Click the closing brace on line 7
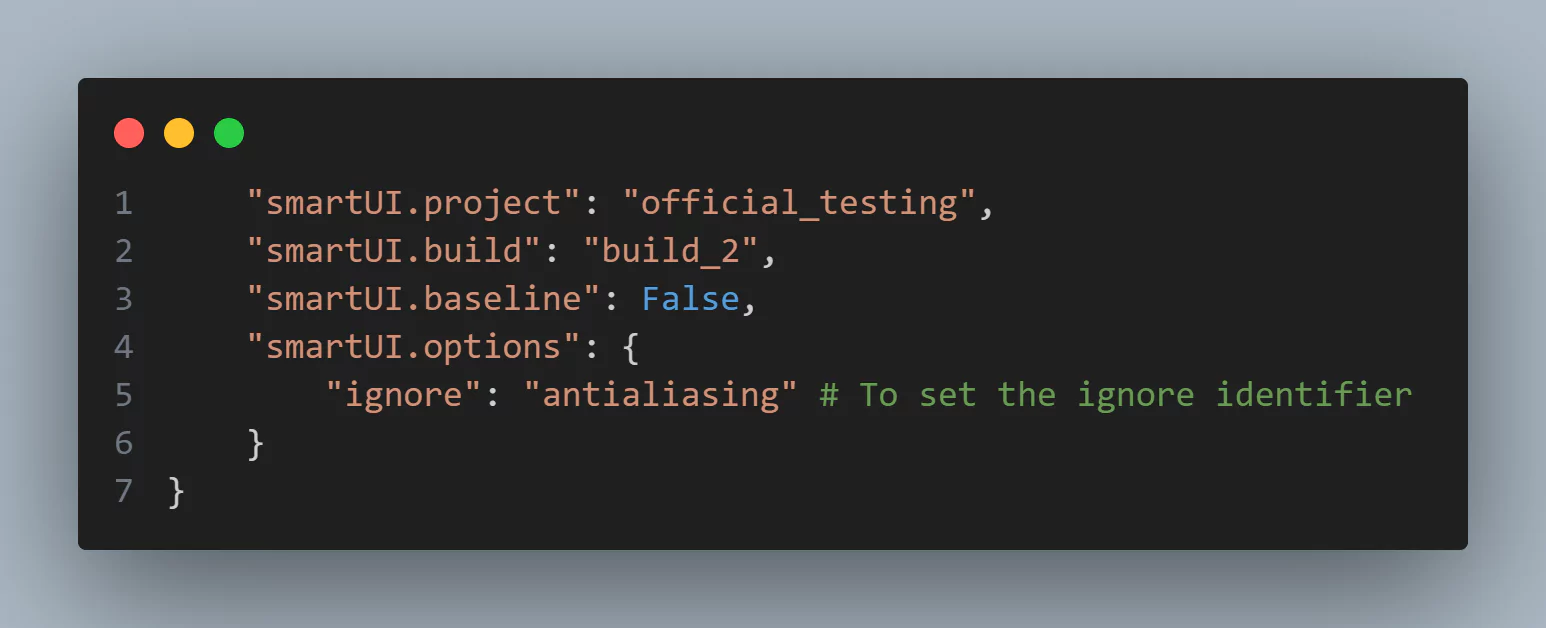The height and width of the screenshot is (628, 1546). (177, 491)
